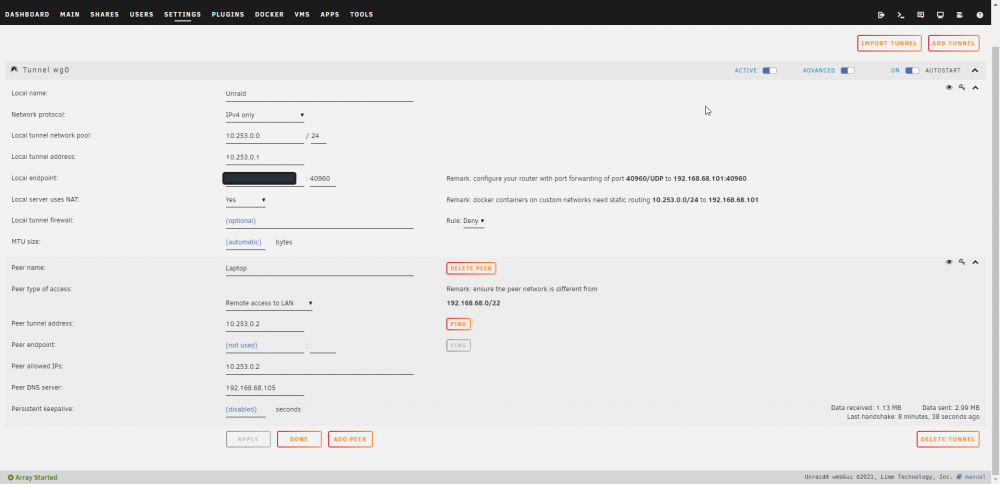Click the info monitor icon
The width and height of the screenshot is (1000, 484).
940,15
